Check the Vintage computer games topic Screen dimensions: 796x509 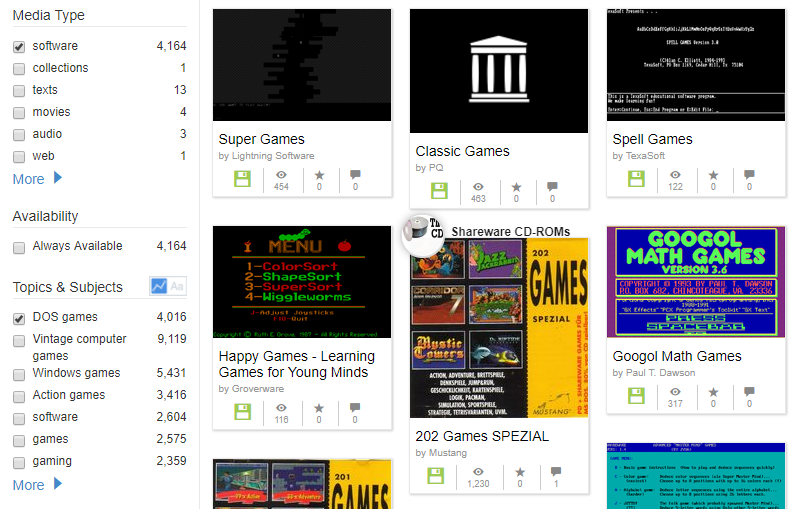(x=19, y=341)
